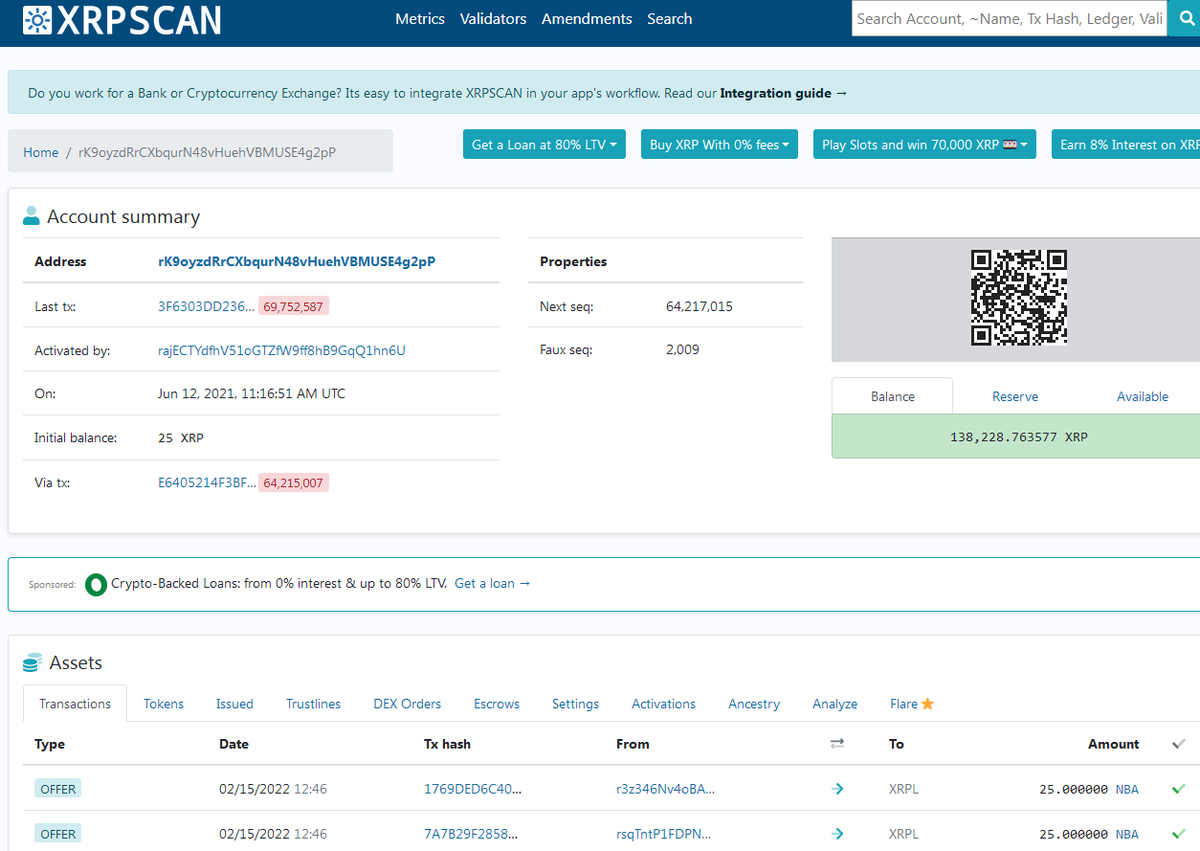Image resolution: width=1200 pixels, height=851 pixels.
Task: Click the Next seq value 64,217,015
Action: point(699,306)
